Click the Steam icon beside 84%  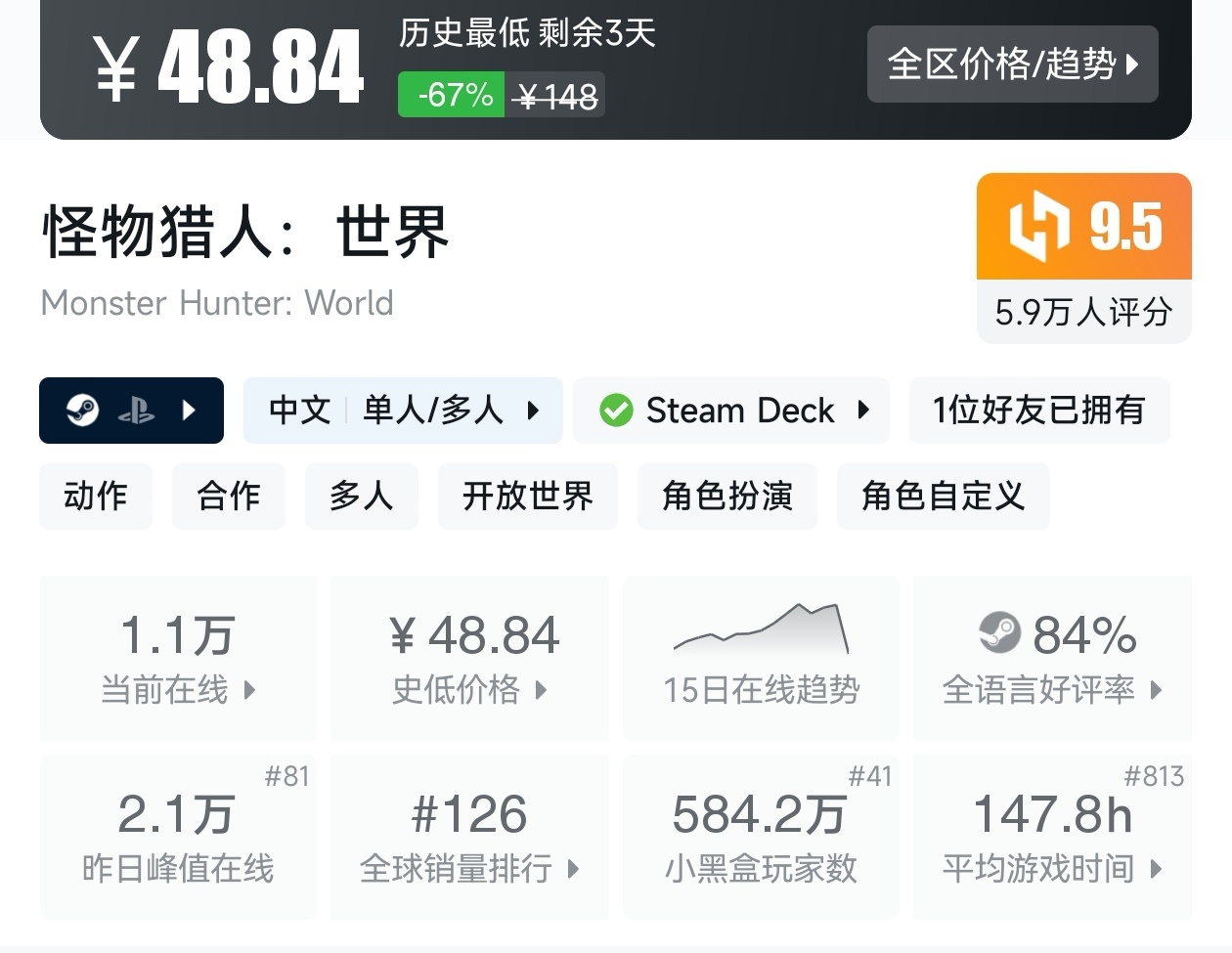point(999,633)
